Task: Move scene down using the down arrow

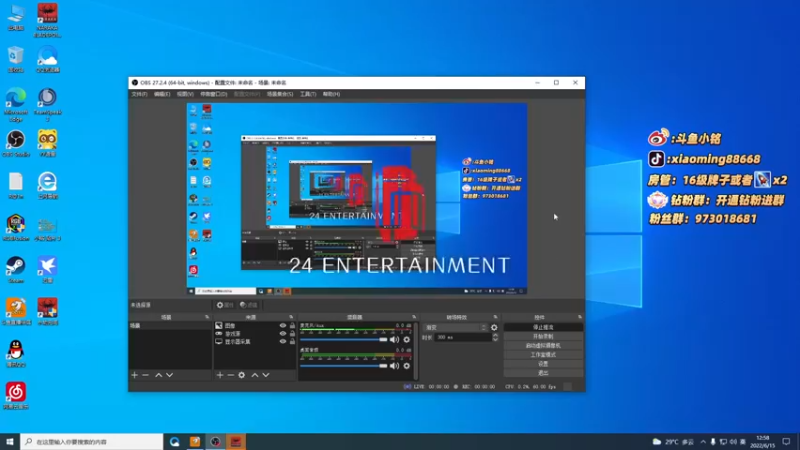Action: coord(169,375)
